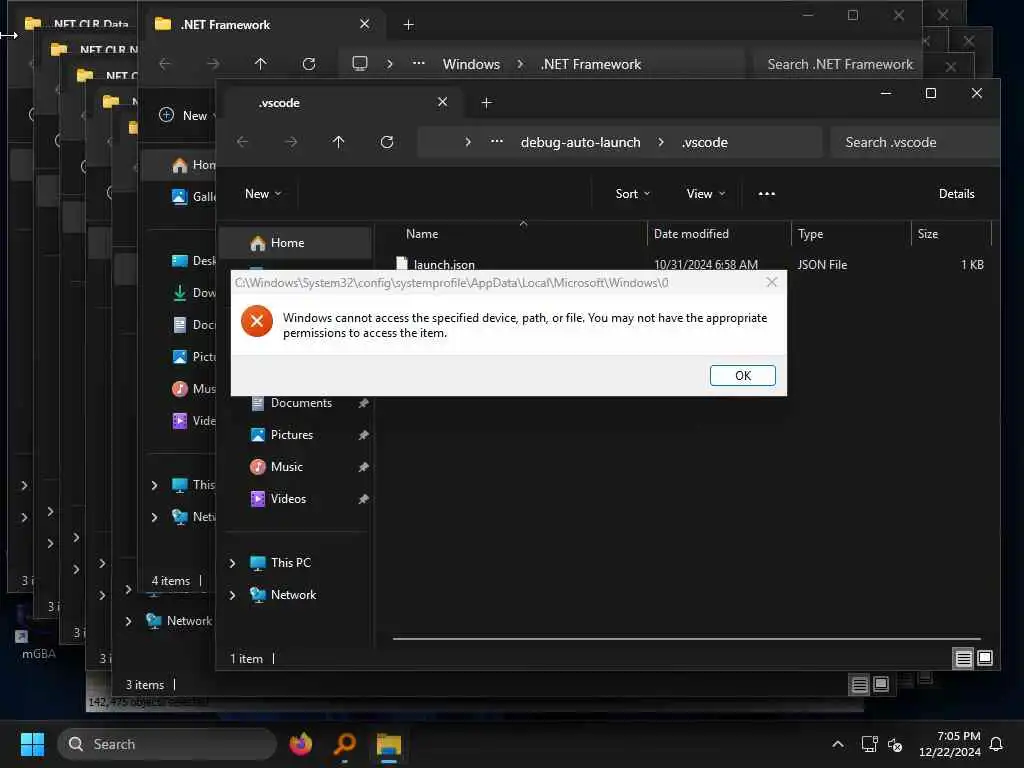Unpin Videos using its pin icon

point(363,499)
